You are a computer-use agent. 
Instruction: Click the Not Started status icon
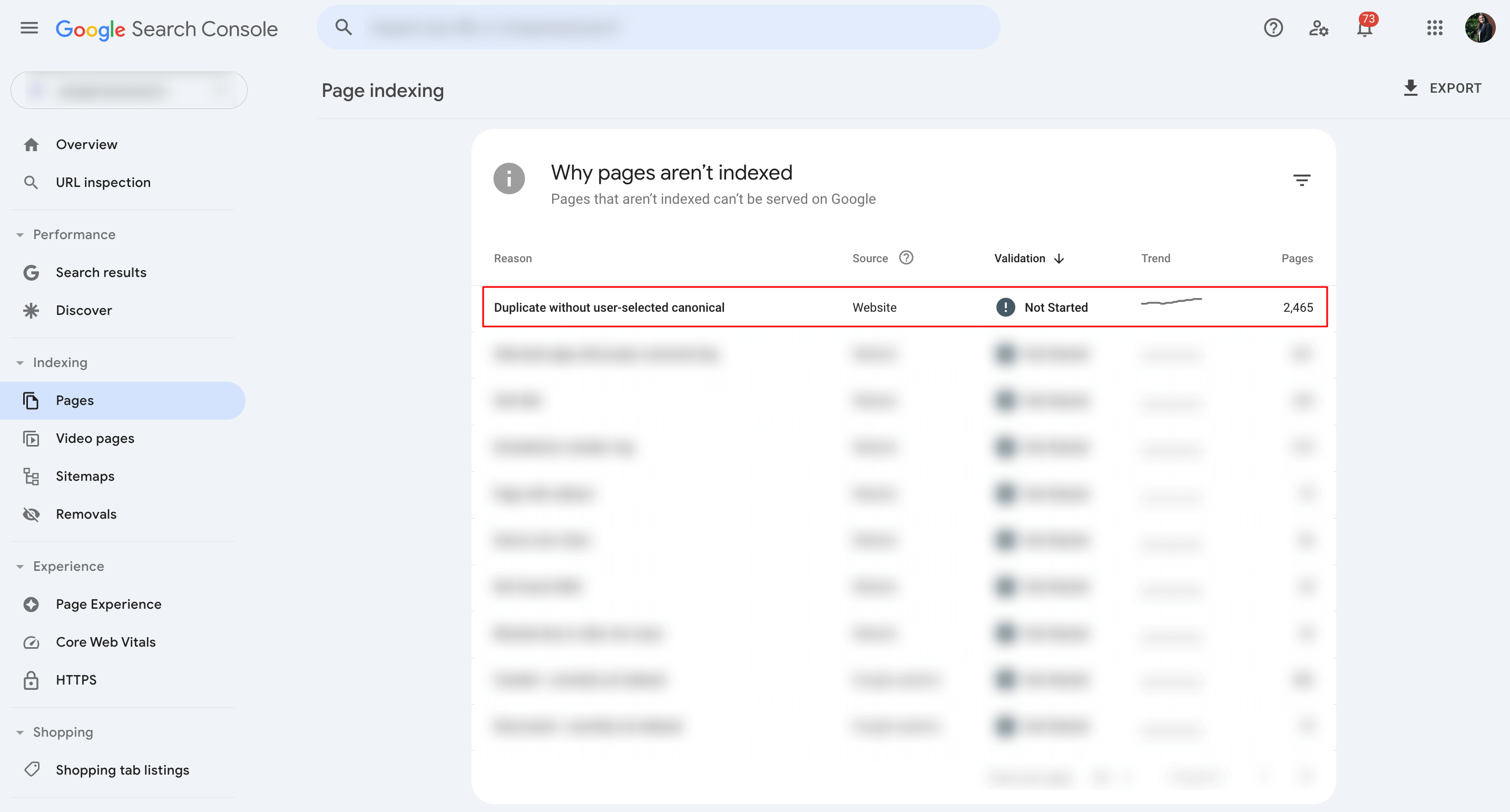[1005, 307]
